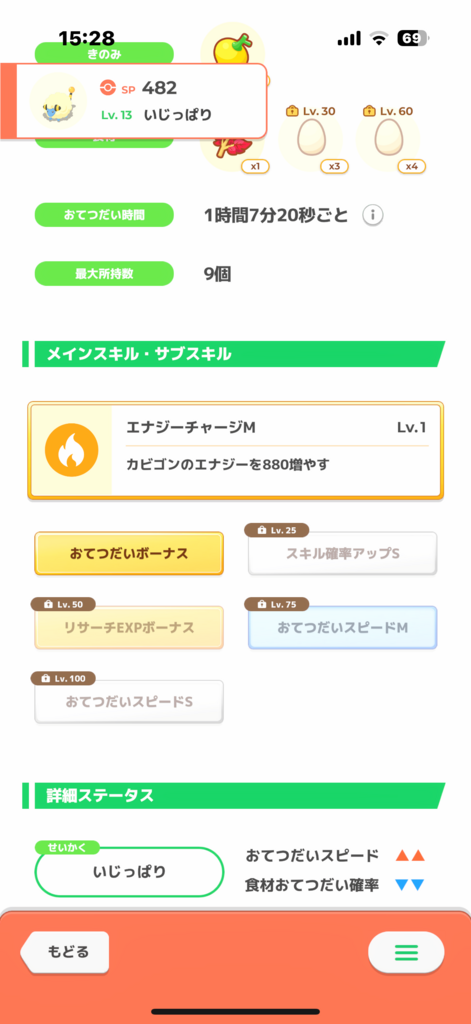Tap locked おてつだいスピードS sub skill
The image size is (471, 1024).
129,701
